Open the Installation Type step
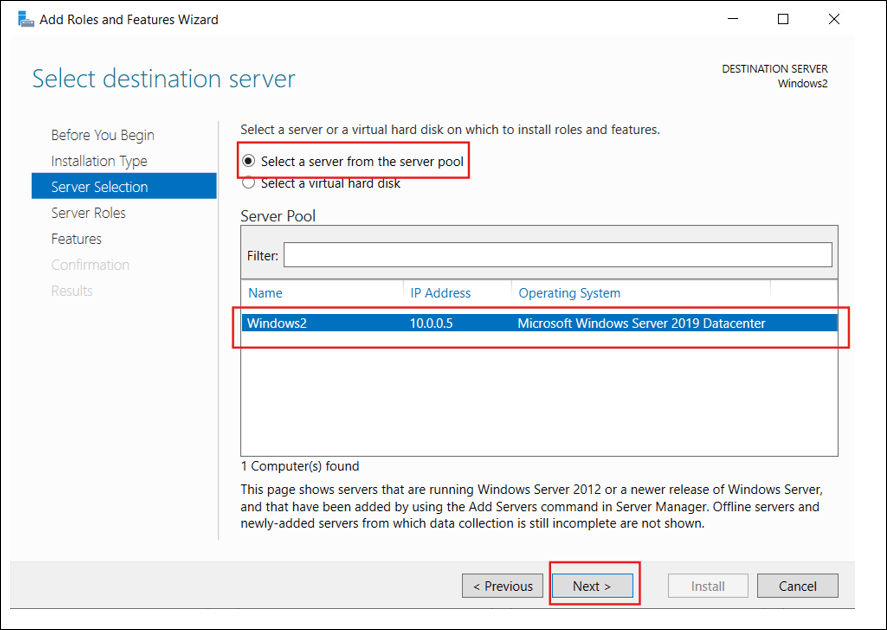 pos(99,161)
